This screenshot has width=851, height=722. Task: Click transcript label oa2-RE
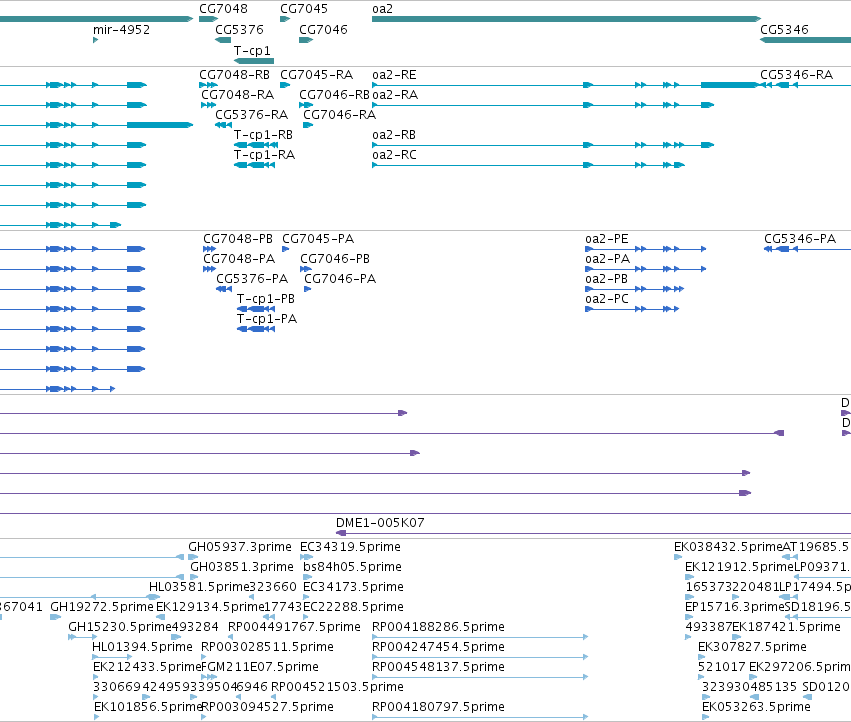[395, 74]
